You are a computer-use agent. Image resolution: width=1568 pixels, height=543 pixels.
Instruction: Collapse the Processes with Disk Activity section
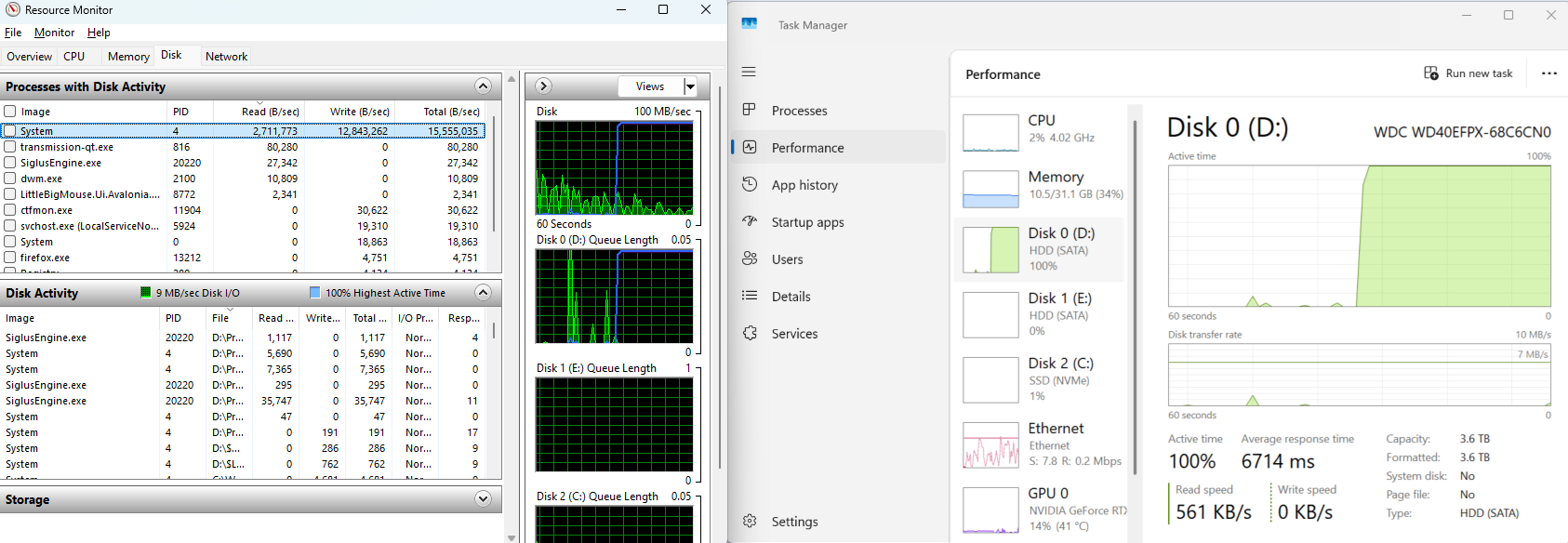(x=483, y=86)
